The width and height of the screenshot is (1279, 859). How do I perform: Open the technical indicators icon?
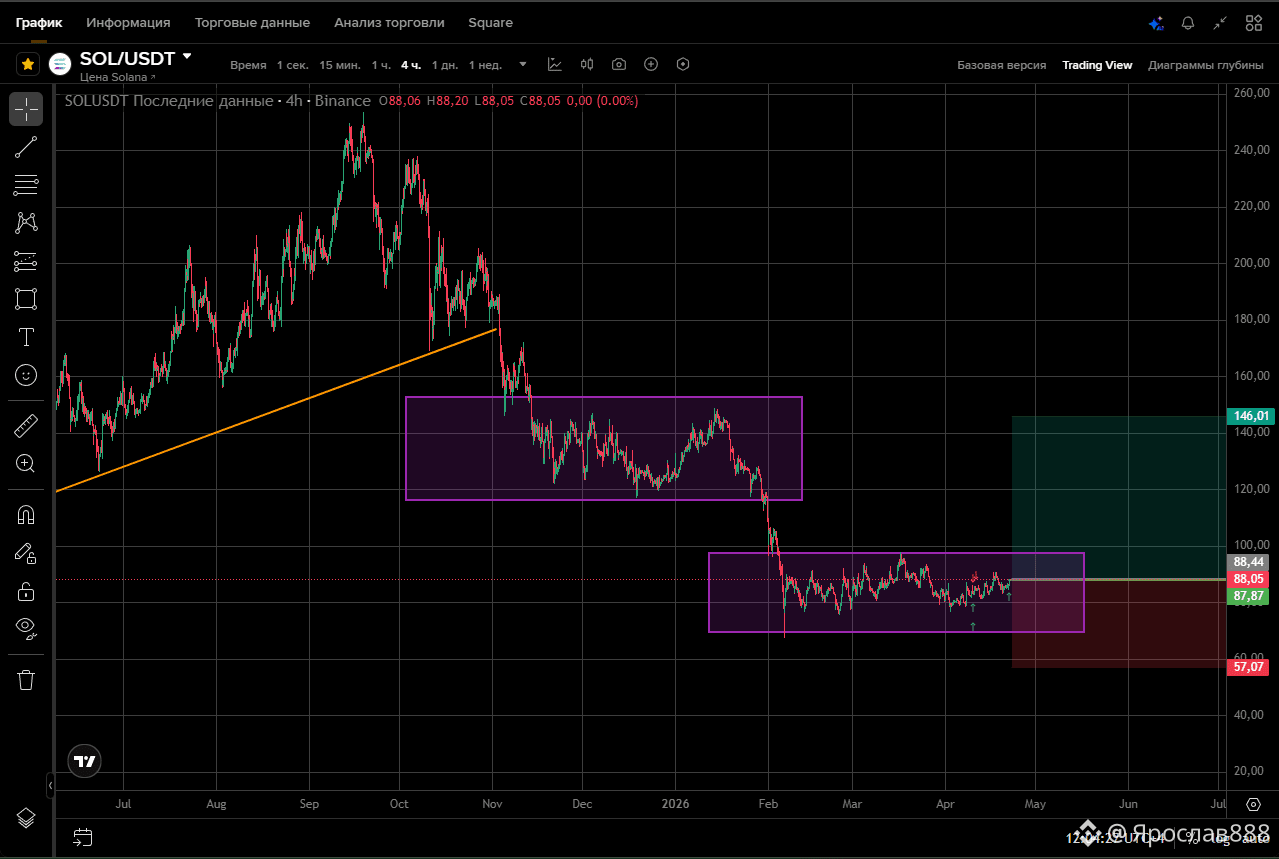(x=555, y=64)
